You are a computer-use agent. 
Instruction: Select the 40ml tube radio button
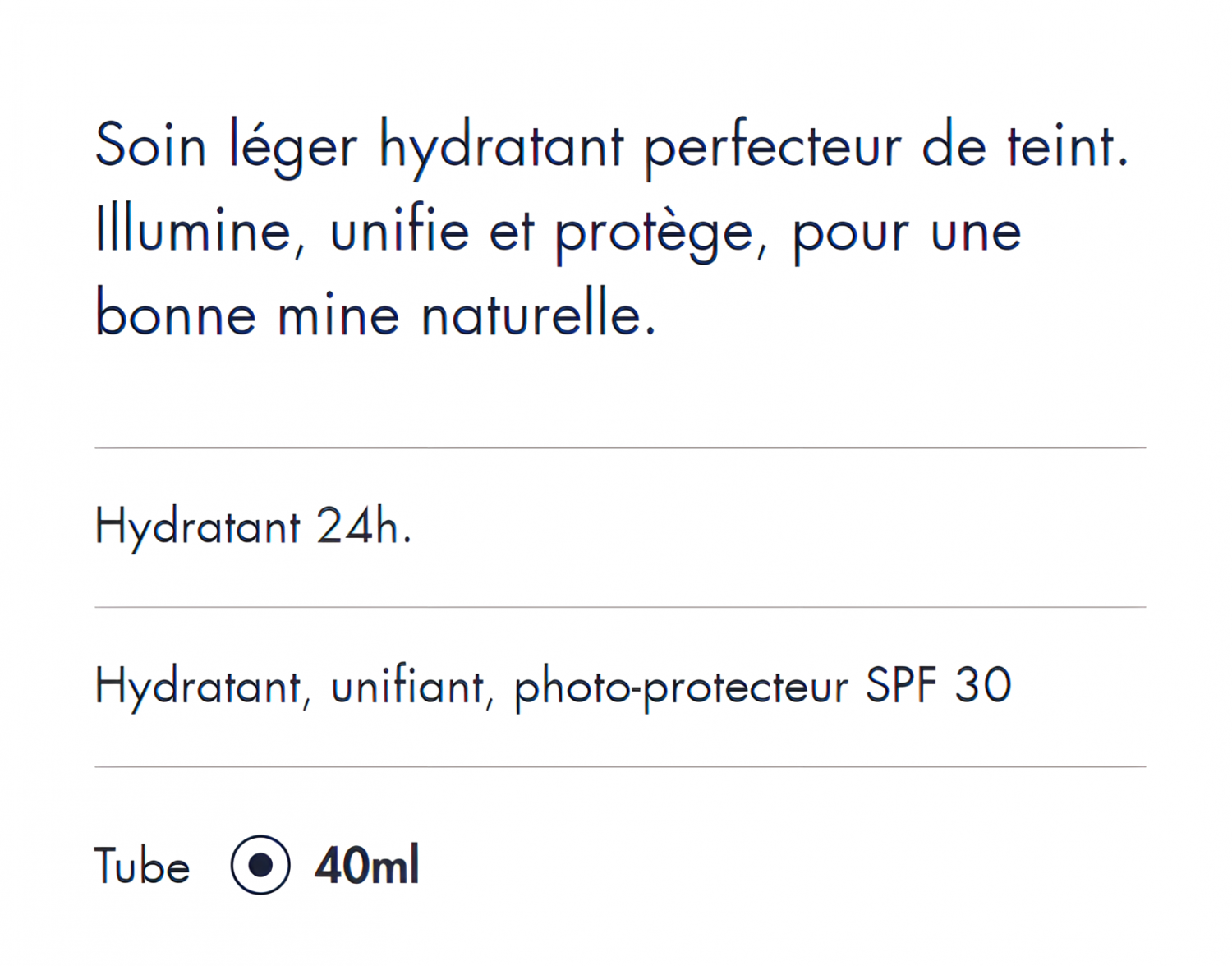(260, 865)
